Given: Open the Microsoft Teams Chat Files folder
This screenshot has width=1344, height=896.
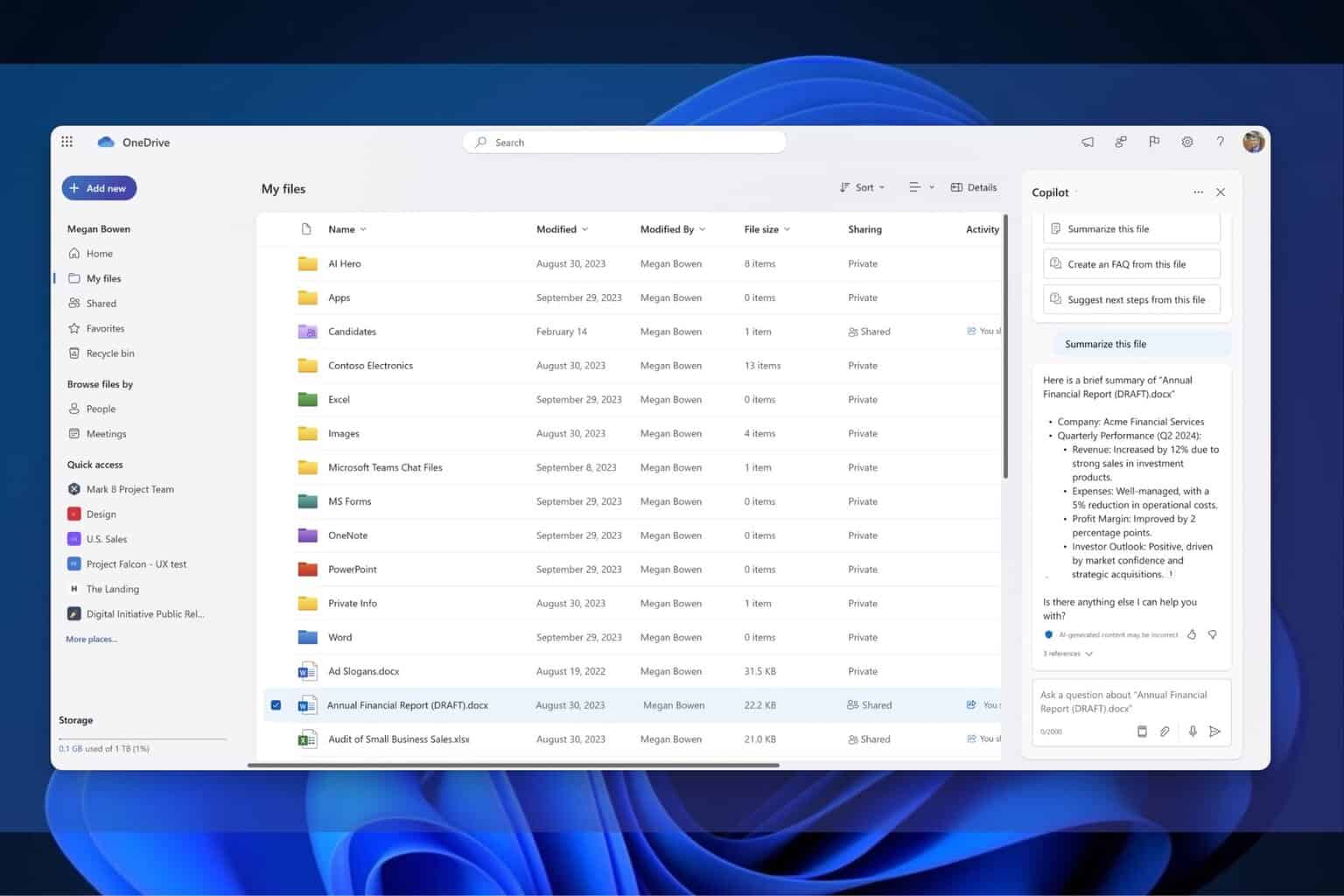Looking at the screenshot, I should 385,468.
